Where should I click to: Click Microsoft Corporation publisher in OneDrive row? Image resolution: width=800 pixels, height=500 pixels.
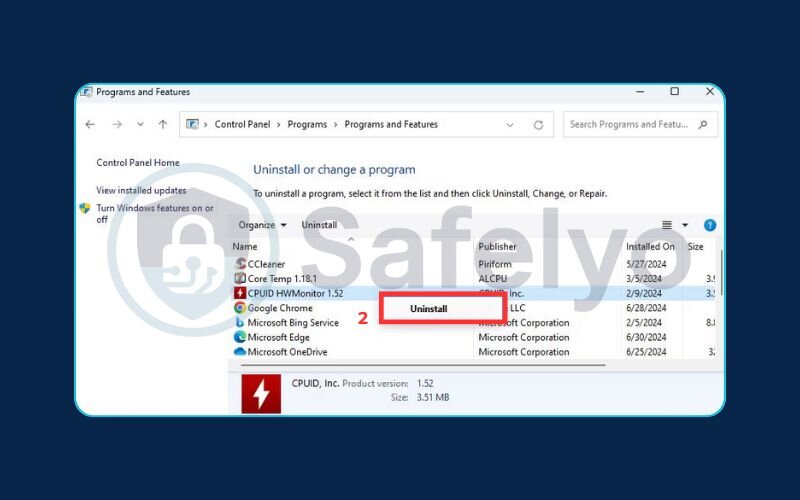pyautogui.click(x=523, y=352)
